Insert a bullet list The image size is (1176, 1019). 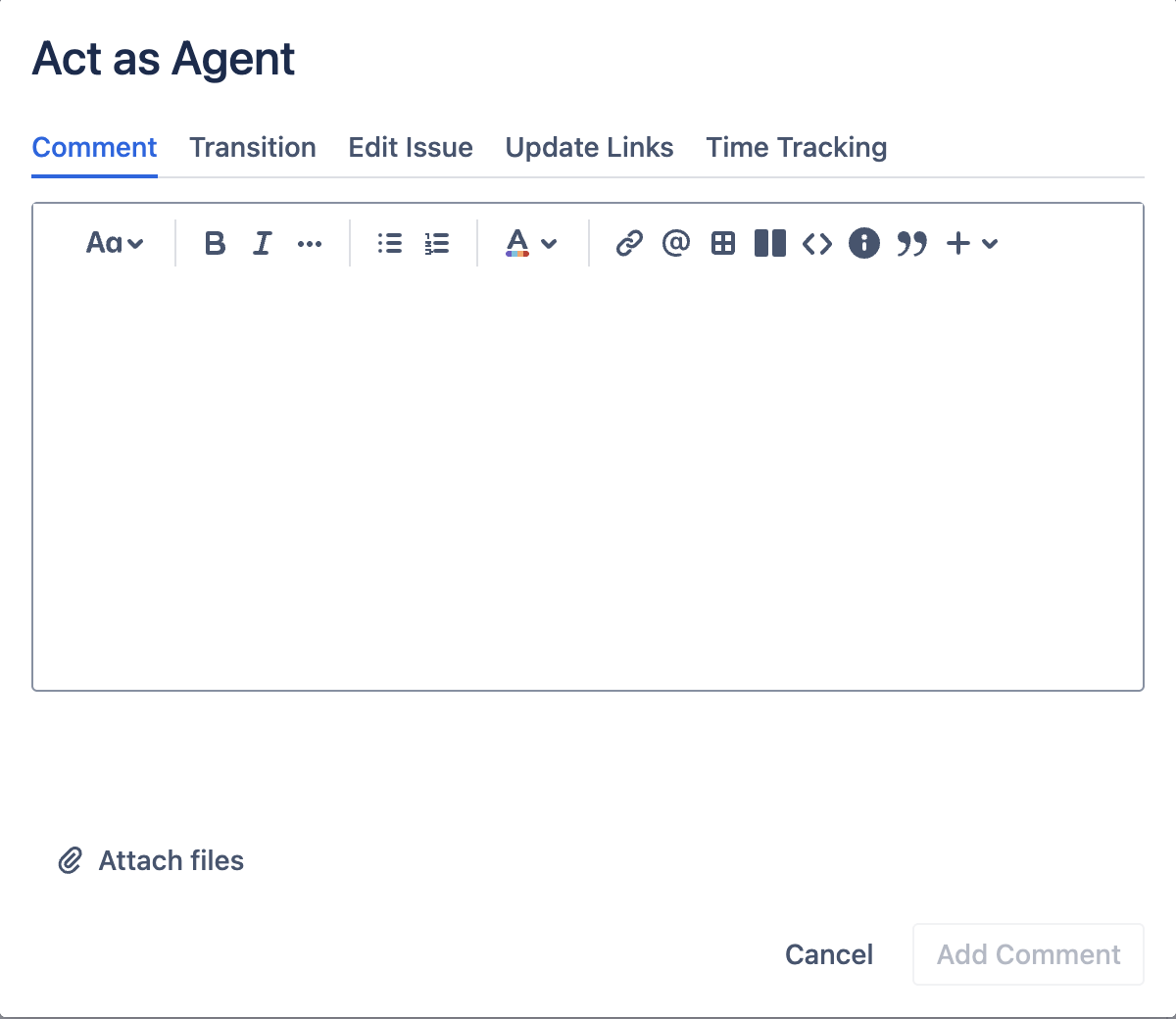[390, 243]
